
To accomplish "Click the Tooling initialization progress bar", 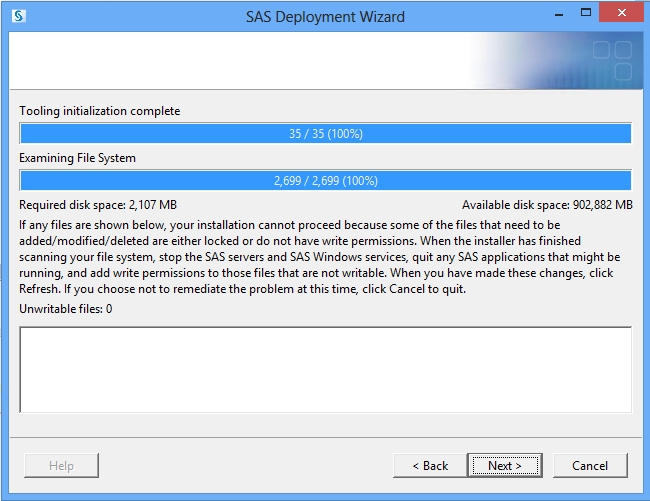I will 325,133.
